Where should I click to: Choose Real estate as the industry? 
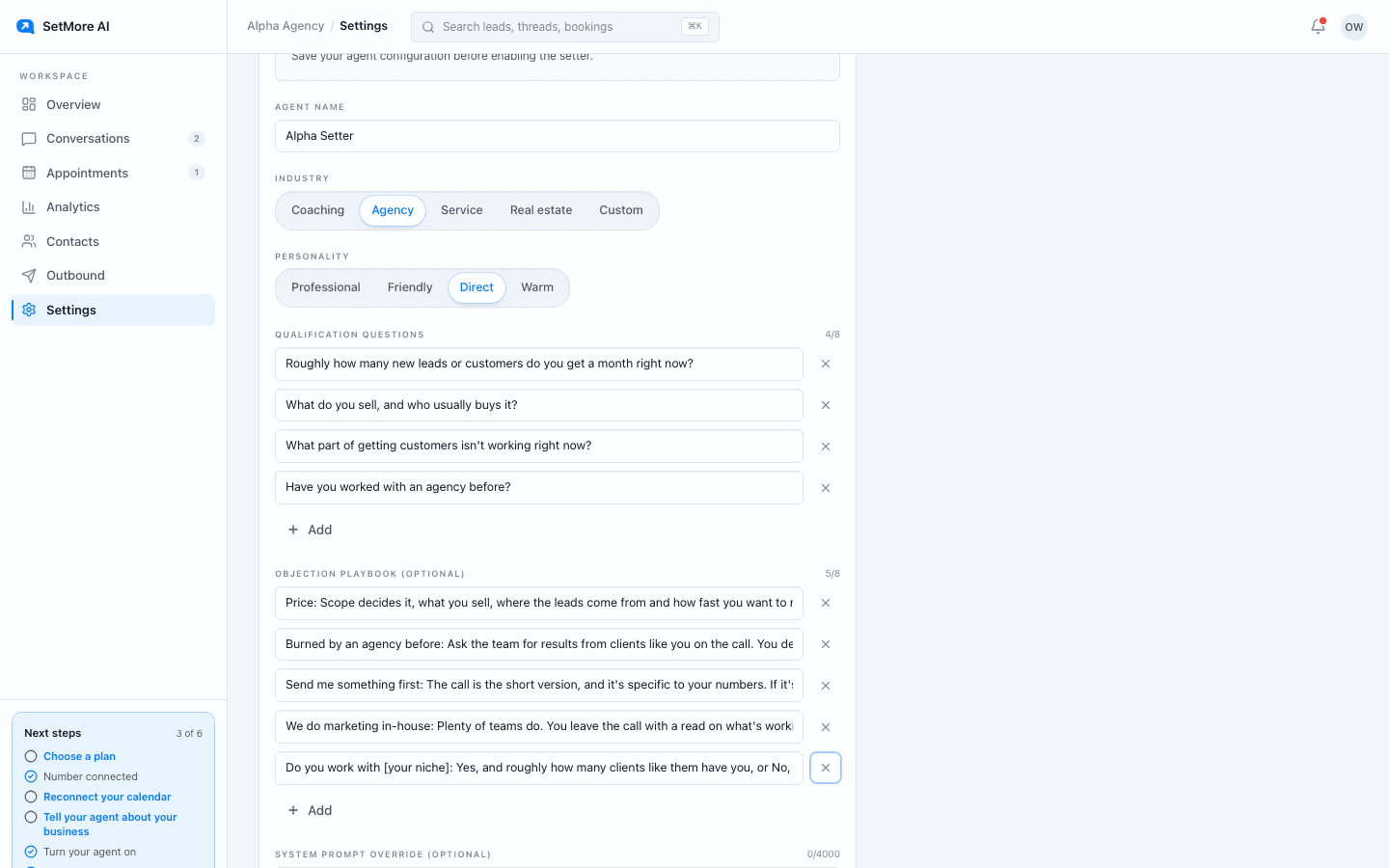tap(541, 210)
